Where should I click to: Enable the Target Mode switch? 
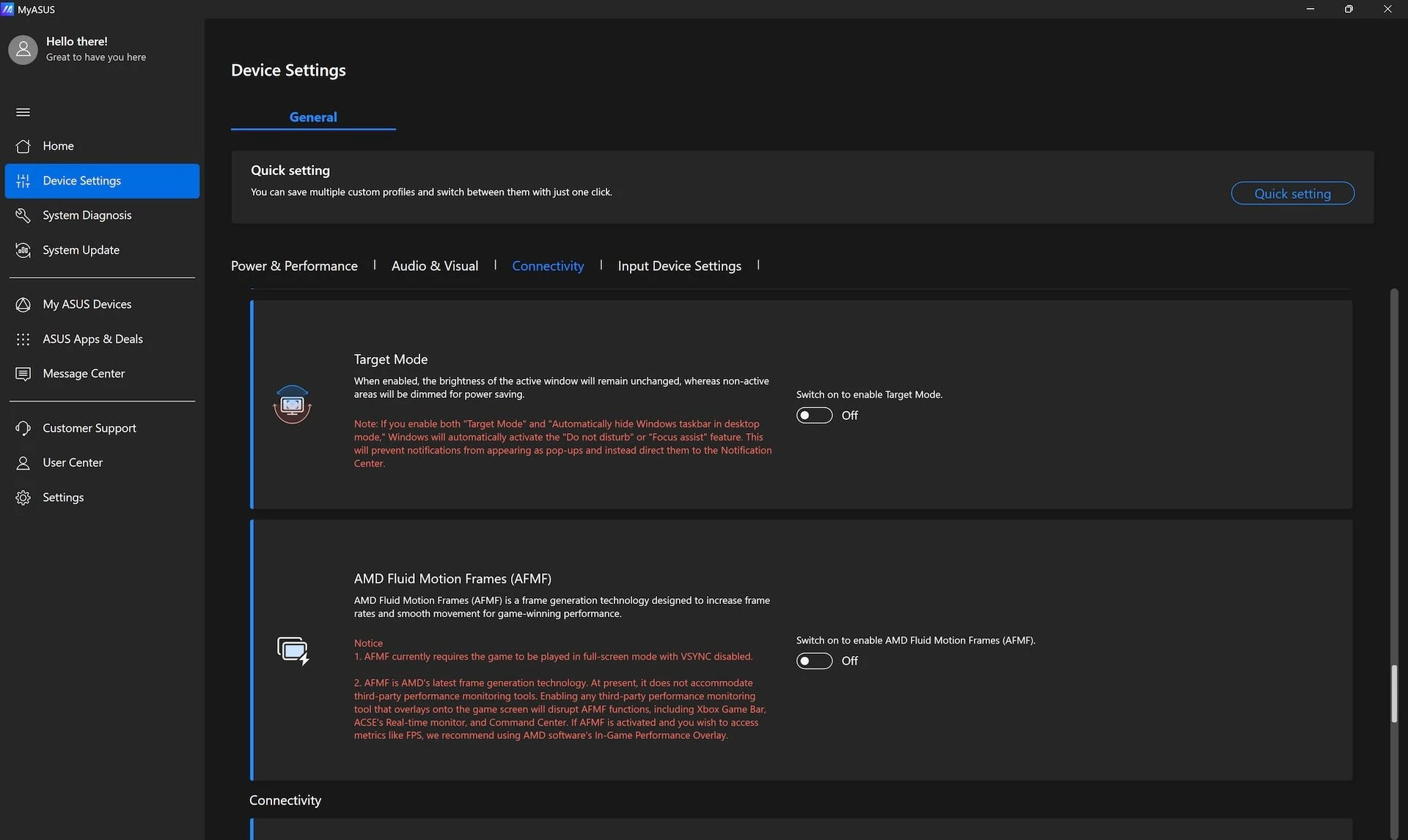click(814, 416)
